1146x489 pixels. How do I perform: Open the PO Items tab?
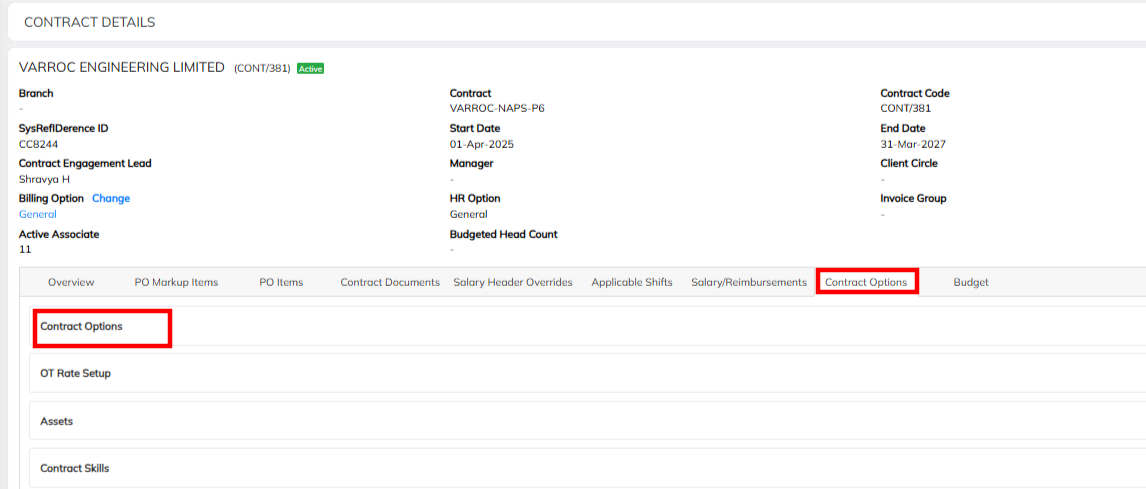point(281,282)
